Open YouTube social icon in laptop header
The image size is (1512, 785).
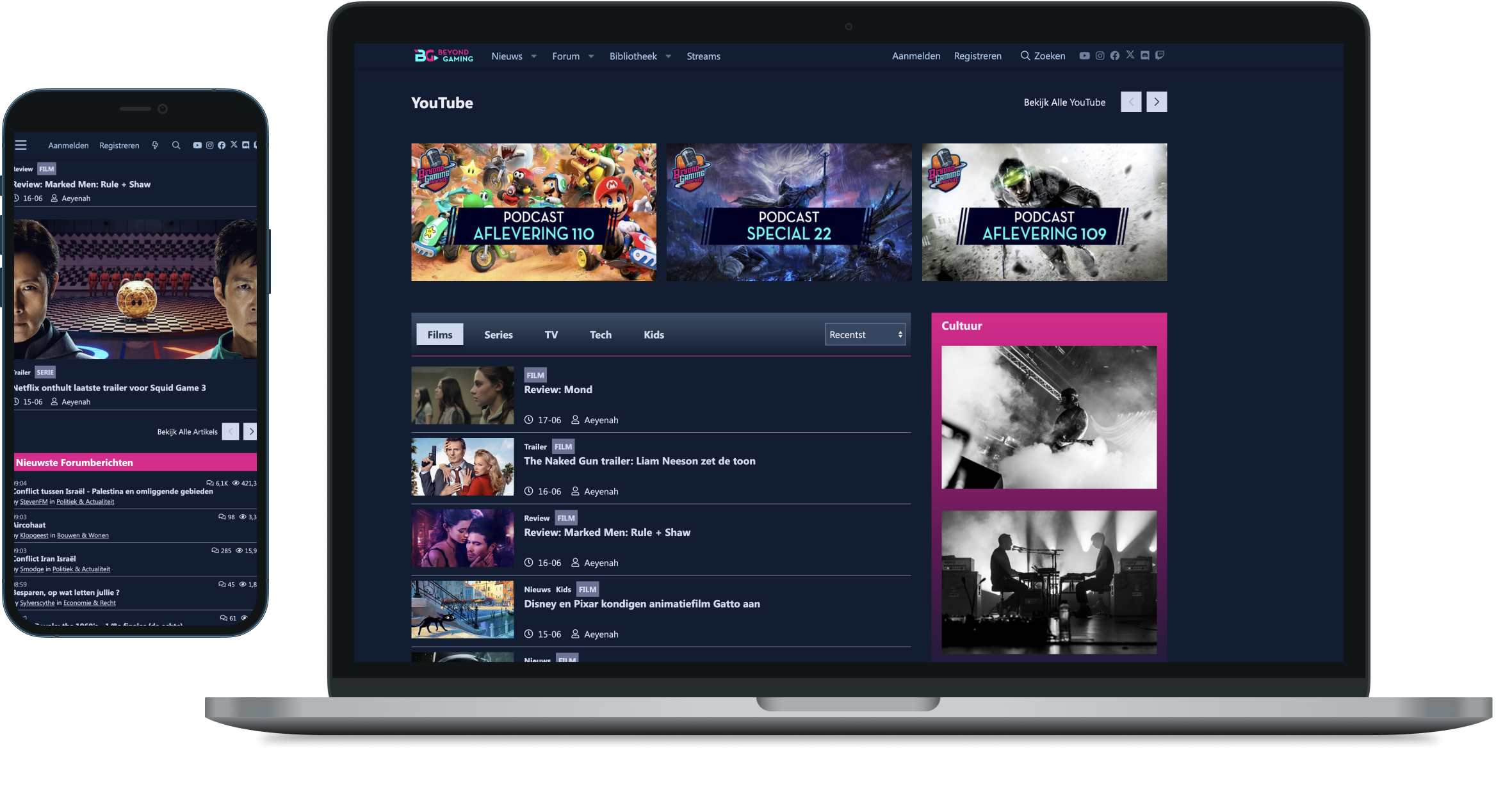coord(1084,56)
